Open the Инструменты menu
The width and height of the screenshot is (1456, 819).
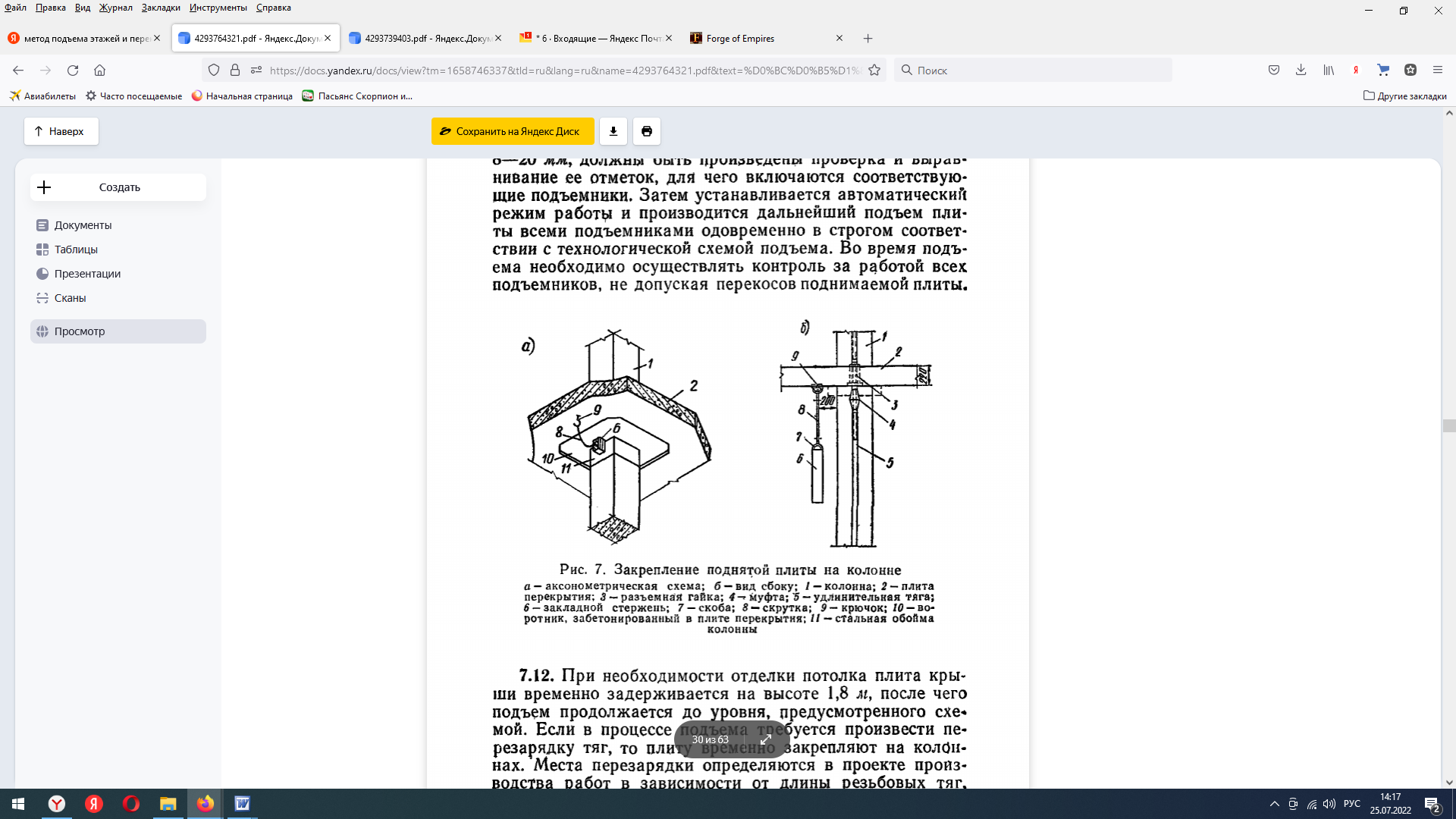218,8
